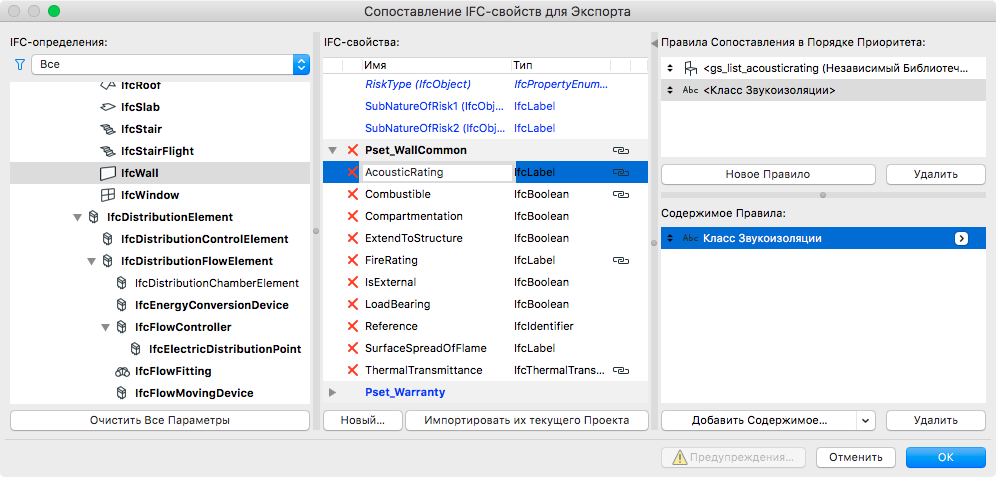The width and height of the screenshot is (996, 477).
Task: Click the link icon beside FireRating
Action: pos(620,260)
